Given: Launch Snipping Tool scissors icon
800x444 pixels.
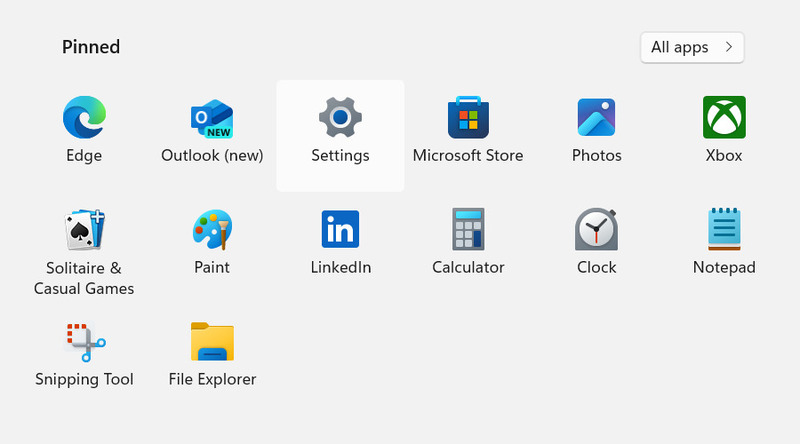Looking at the screenshot, I should click(85, 342).
